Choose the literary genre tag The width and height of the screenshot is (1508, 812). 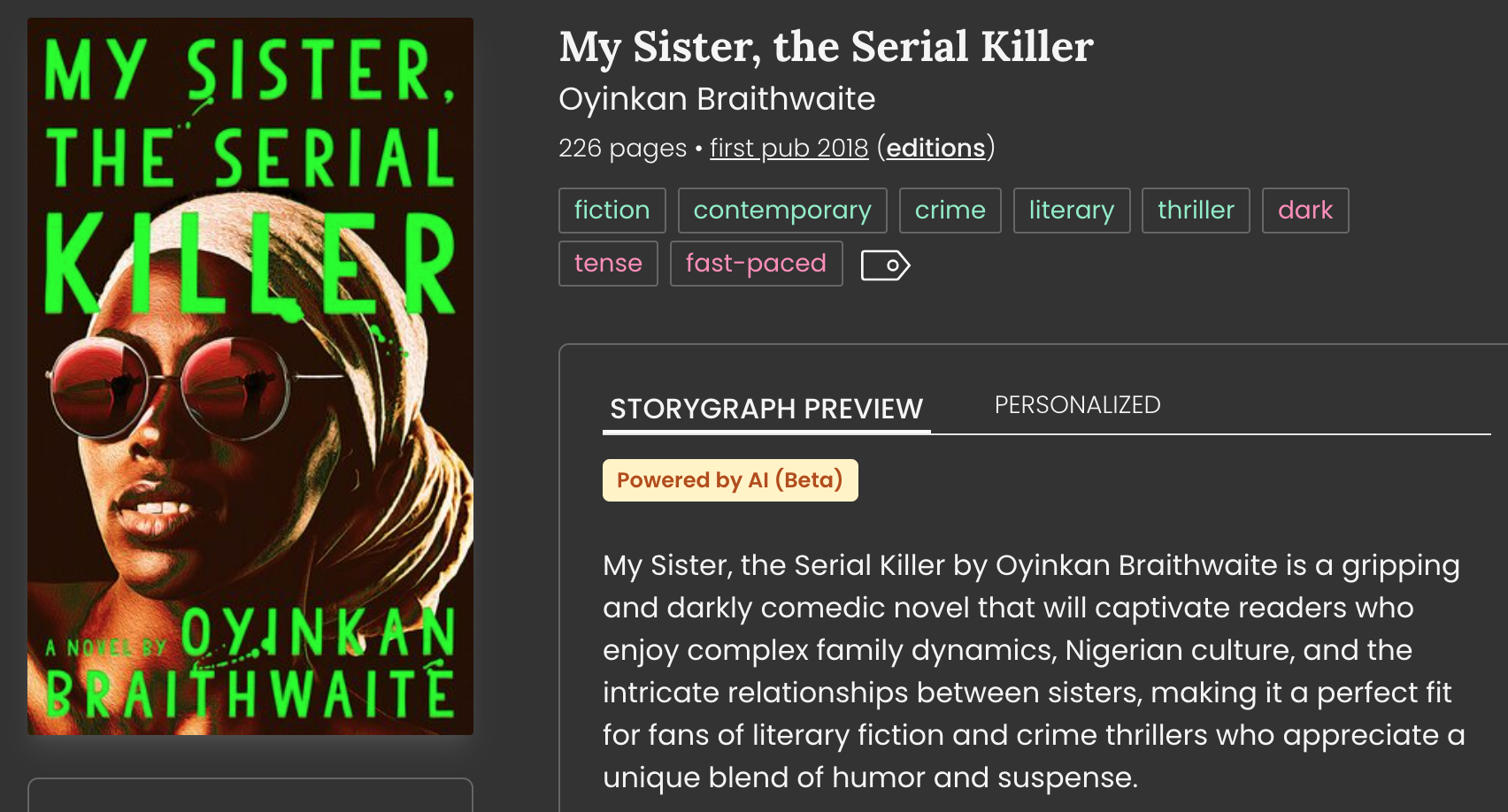pyautogui.click(x=1071, y=211)
